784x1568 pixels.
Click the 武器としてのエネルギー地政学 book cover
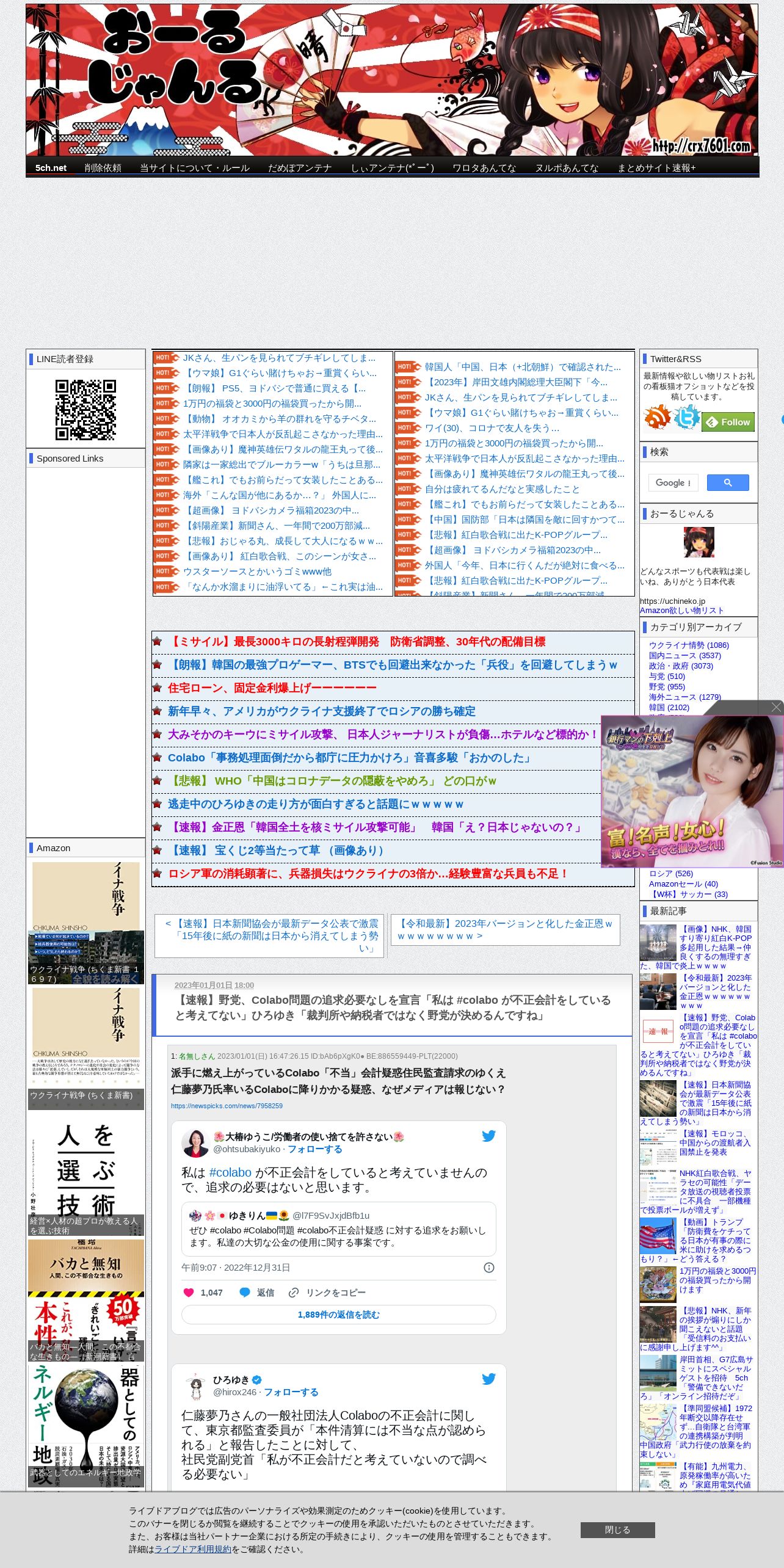(86, 1425)
